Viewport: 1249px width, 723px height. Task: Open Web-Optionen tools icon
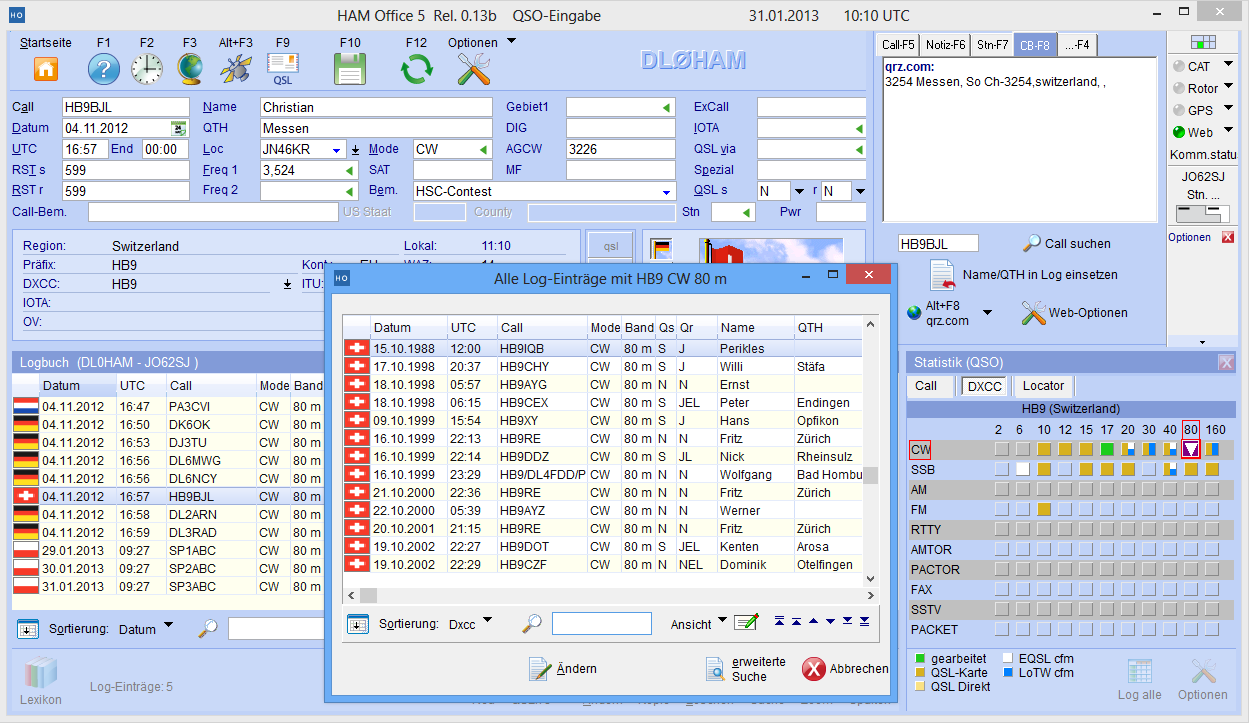[x=1033, y=312]
